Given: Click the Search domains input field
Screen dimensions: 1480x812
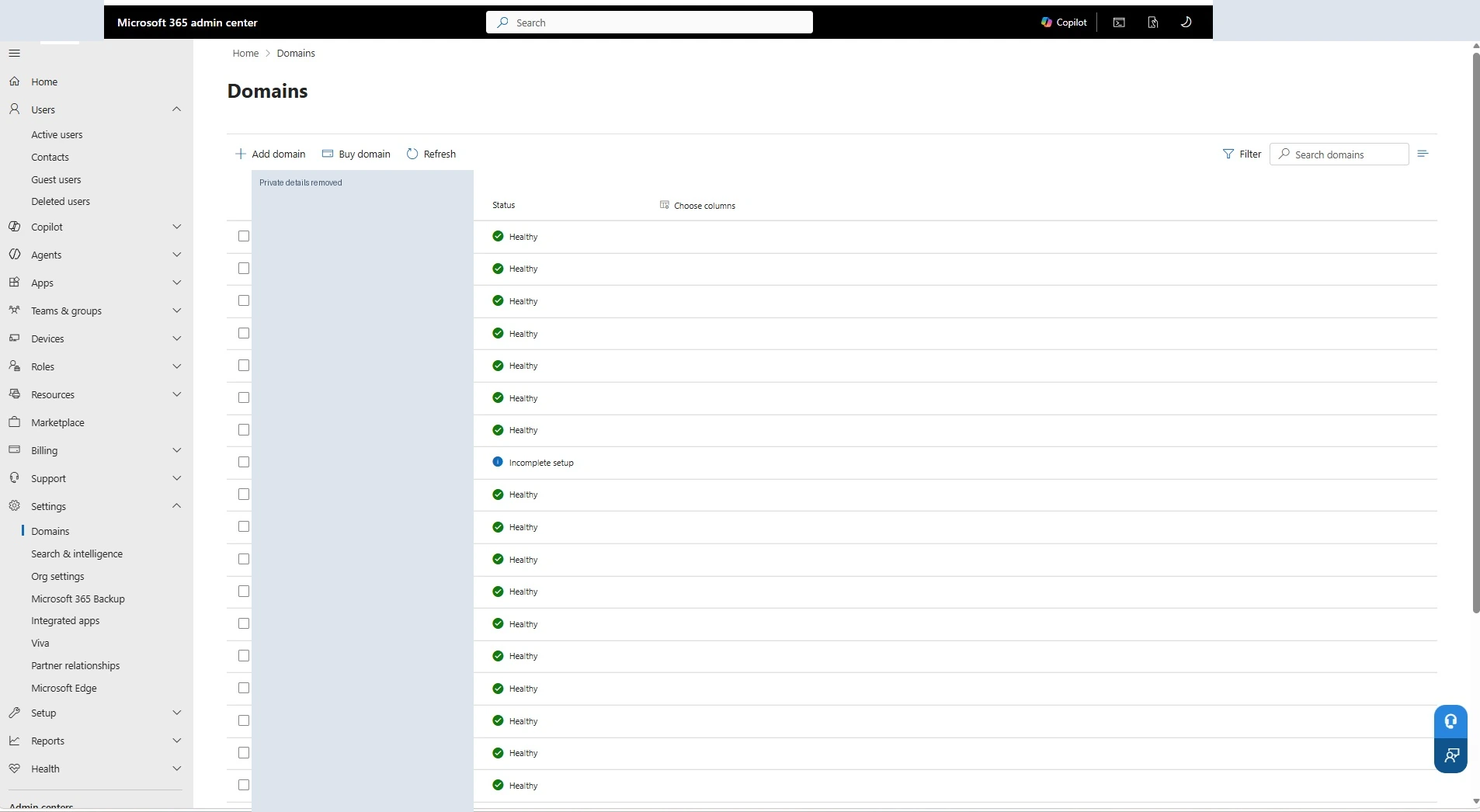Looking at the screenshot, I should tap(1339, 154).
